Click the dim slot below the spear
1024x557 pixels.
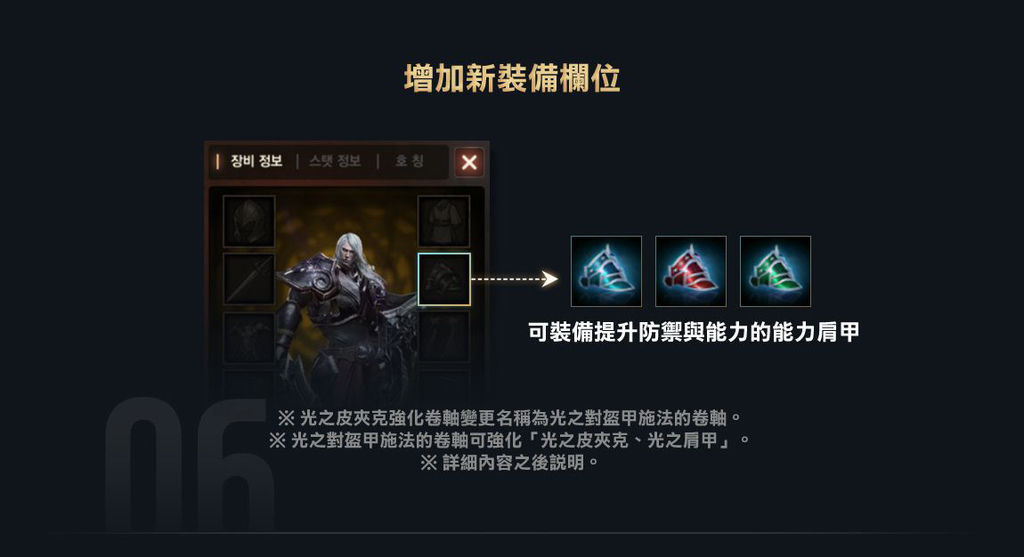(x=249, y=338)
